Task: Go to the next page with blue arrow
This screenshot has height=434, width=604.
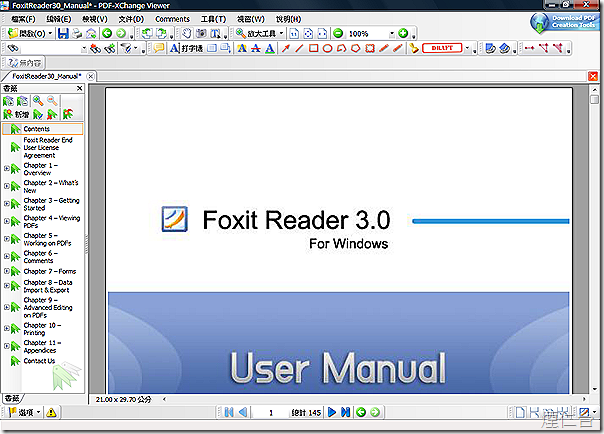Action: [331, 412]
